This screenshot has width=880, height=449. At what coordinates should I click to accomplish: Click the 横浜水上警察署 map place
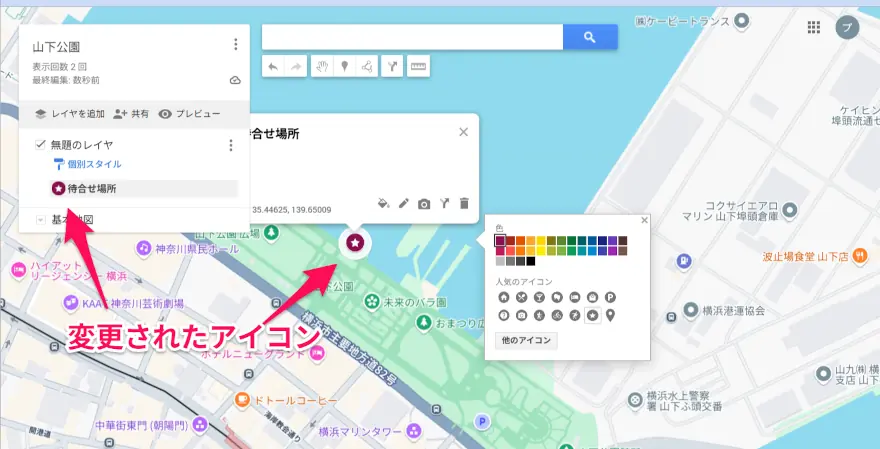675,401
